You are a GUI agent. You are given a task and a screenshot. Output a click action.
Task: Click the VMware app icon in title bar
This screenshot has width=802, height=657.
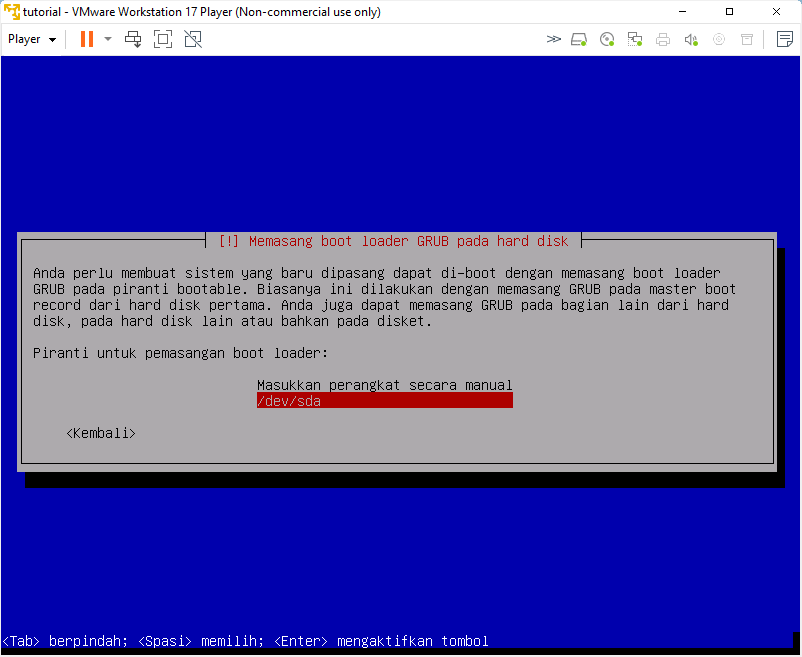point(11,11)
